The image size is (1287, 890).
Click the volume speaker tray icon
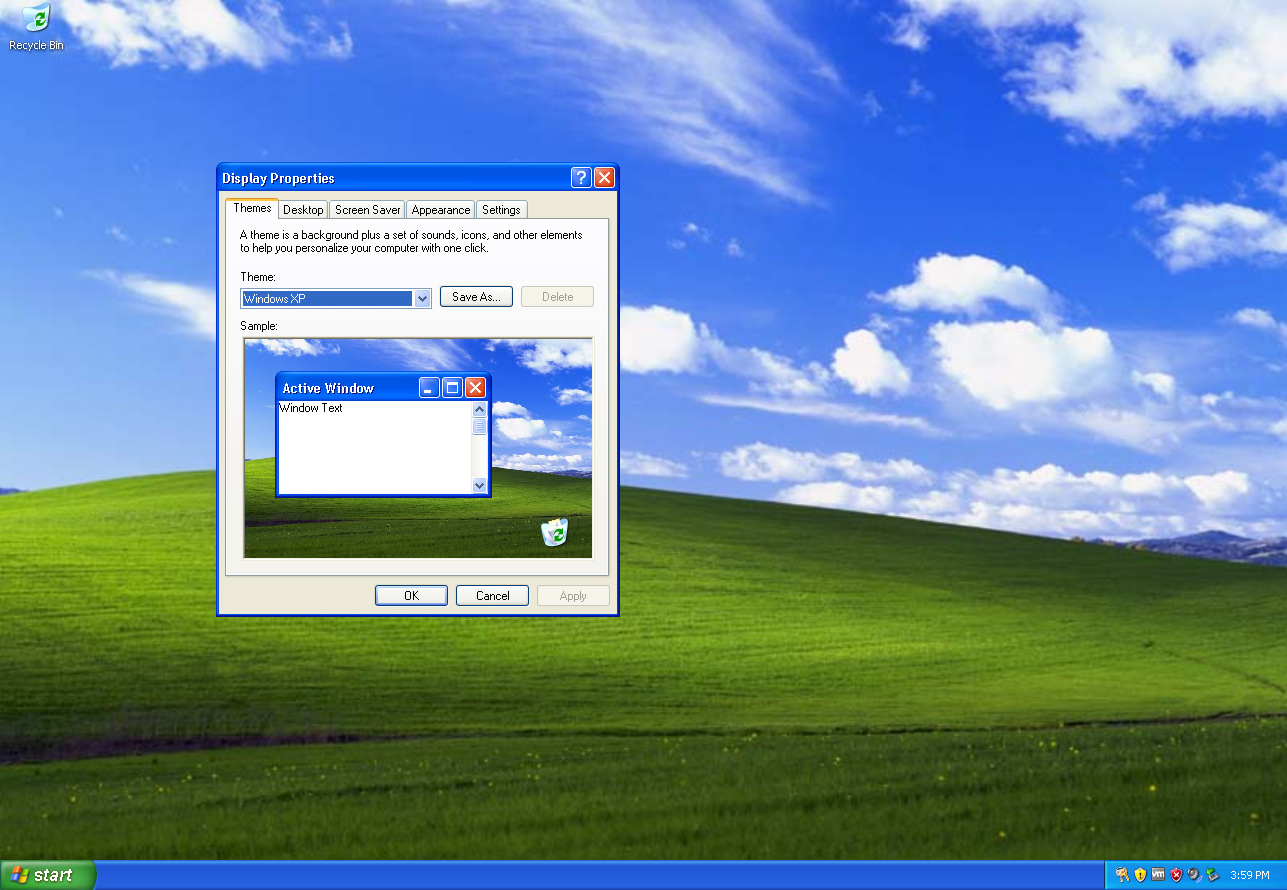(1194, 875)
